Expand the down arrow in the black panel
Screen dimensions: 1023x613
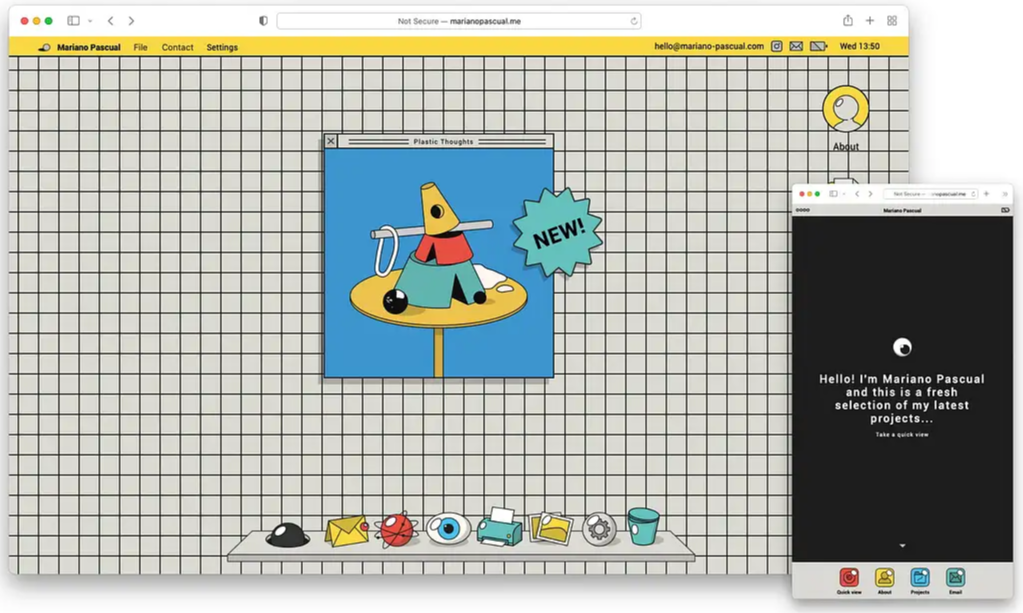point(902,545)
